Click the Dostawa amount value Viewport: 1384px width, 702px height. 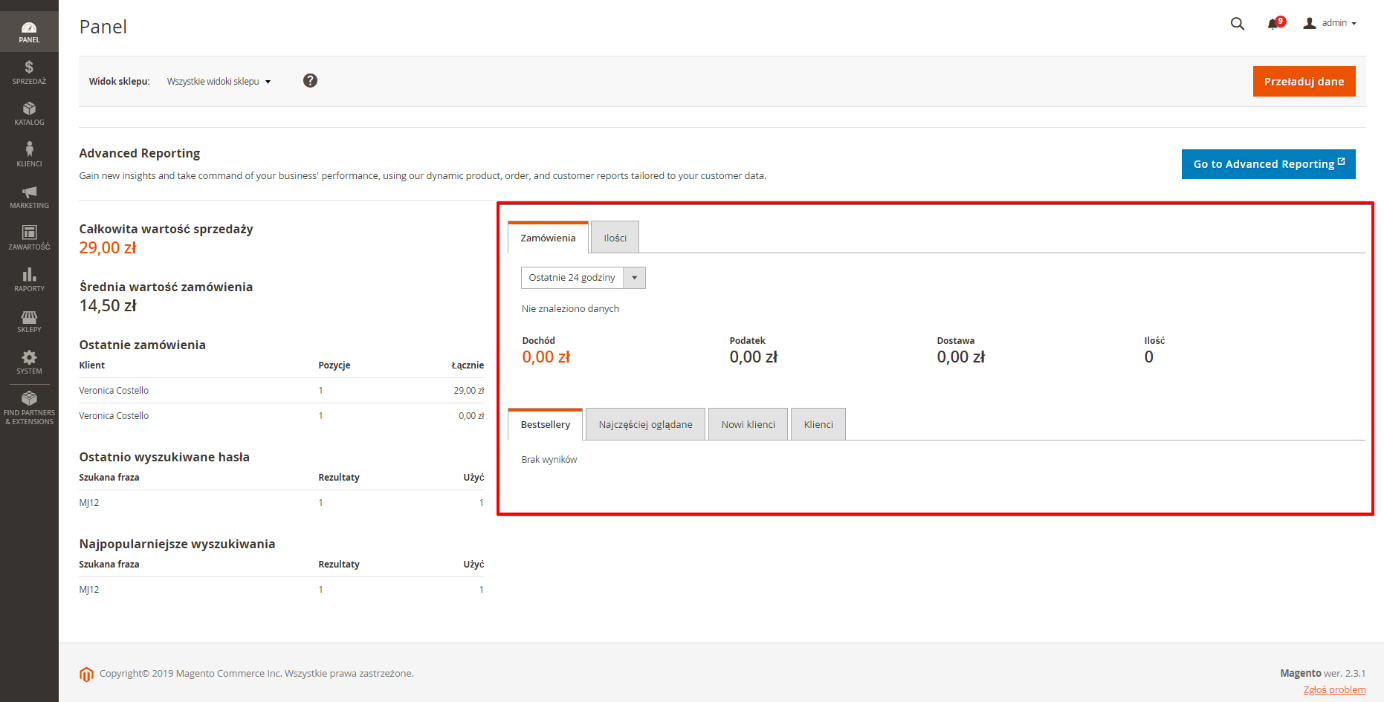(961, 357)
